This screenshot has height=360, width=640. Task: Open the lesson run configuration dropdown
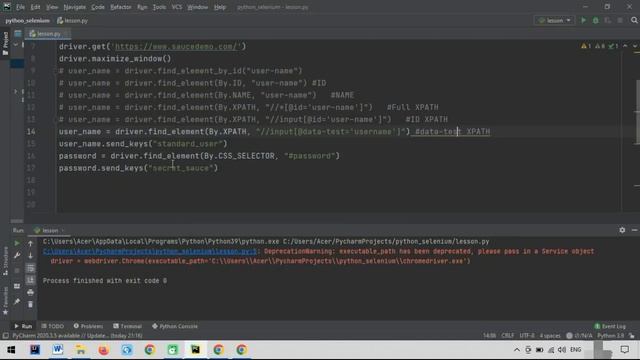click(554, 20)
